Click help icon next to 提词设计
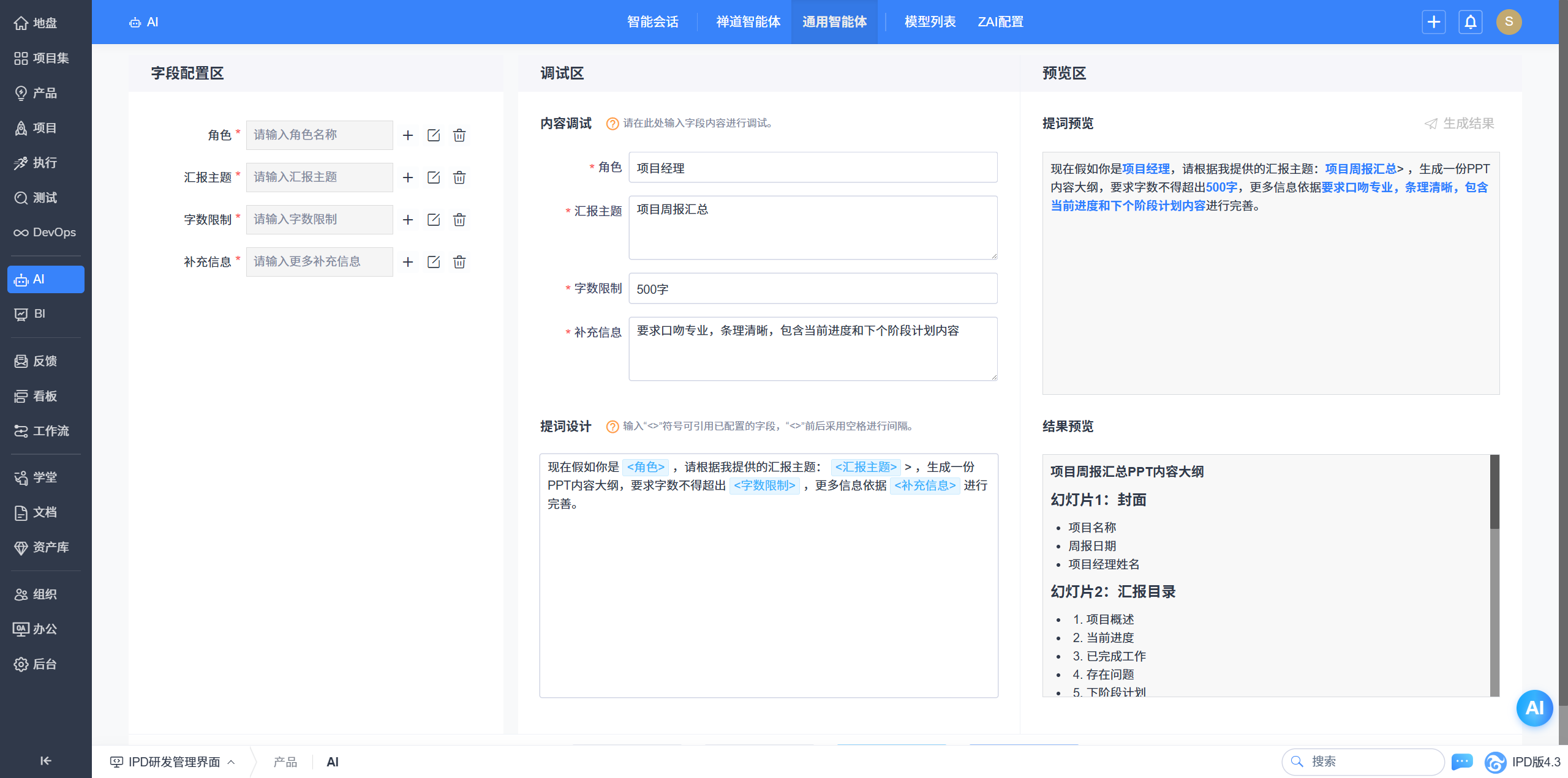1568x778 pixels. 612,427
